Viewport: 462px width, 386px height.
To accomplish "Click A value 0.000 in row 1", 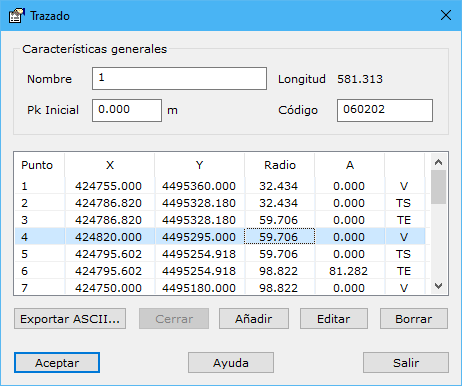I will click(349, 186).
